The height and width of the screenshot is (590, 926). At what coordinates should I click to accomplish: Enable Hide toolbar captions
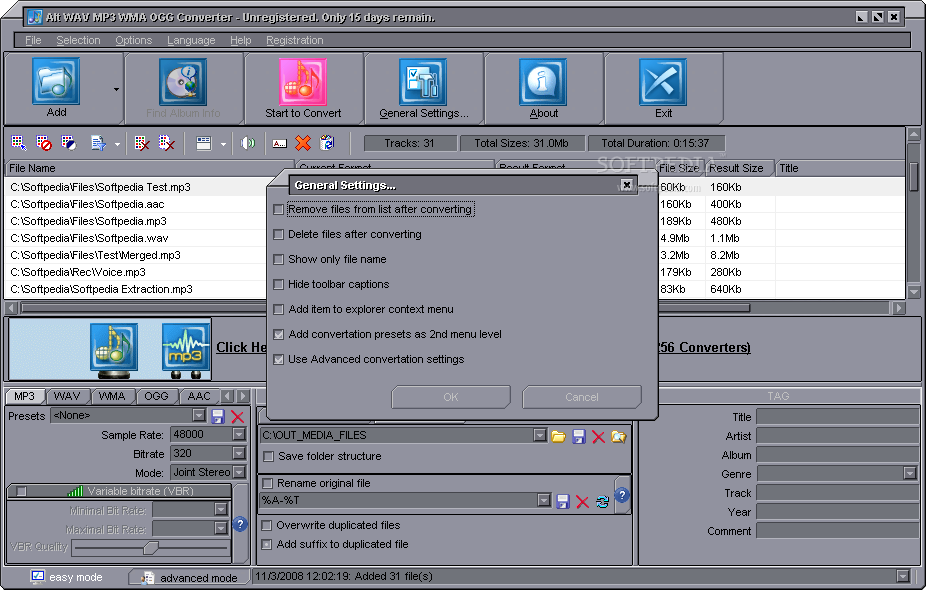(x=279, y=284)
